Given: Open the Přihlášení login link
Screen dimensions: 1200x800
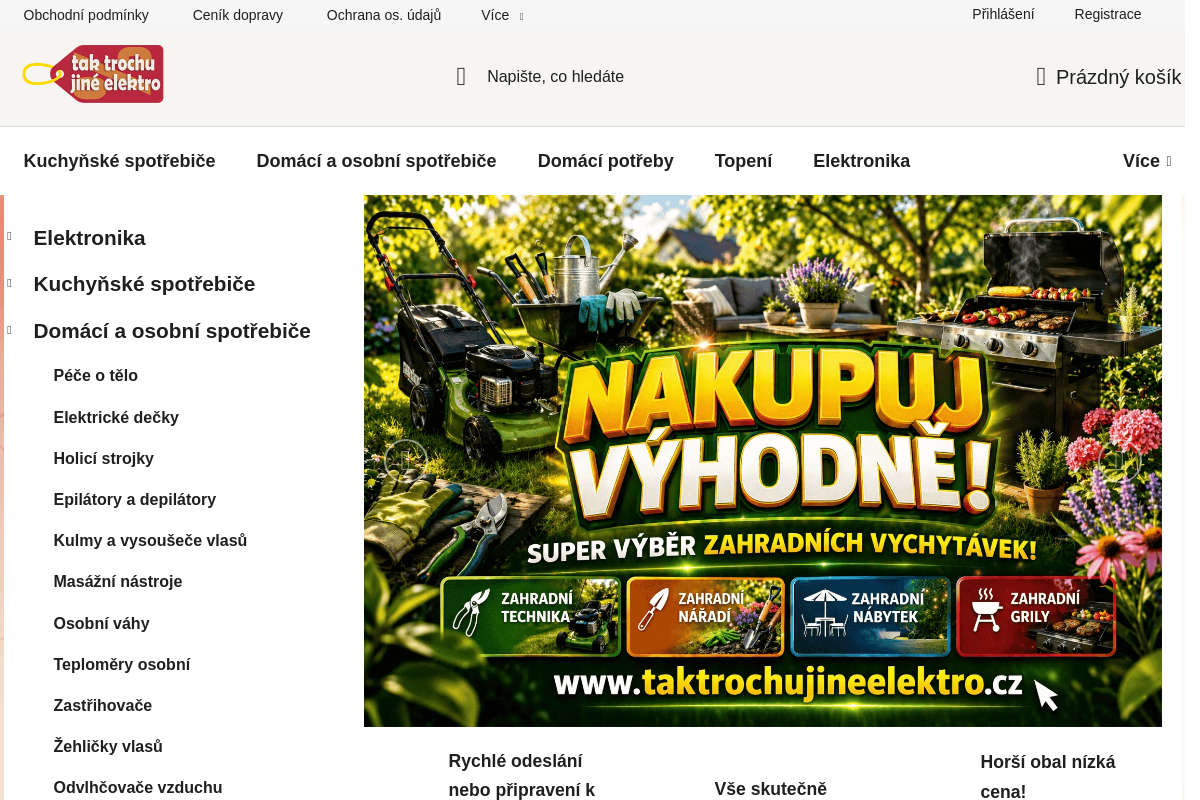Looking at the screenshot, I should coord(1003,14).
